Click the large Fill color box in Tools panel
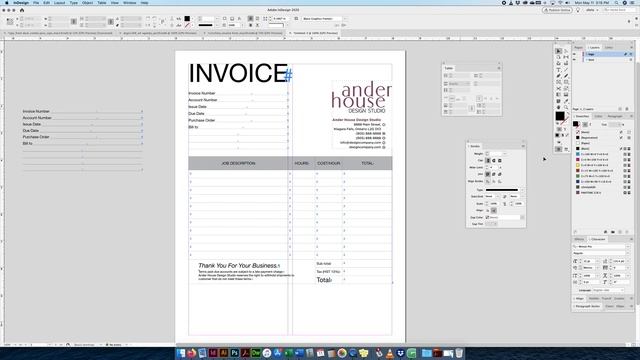Viewport: 640px width, 360px height. click(560, 116)
